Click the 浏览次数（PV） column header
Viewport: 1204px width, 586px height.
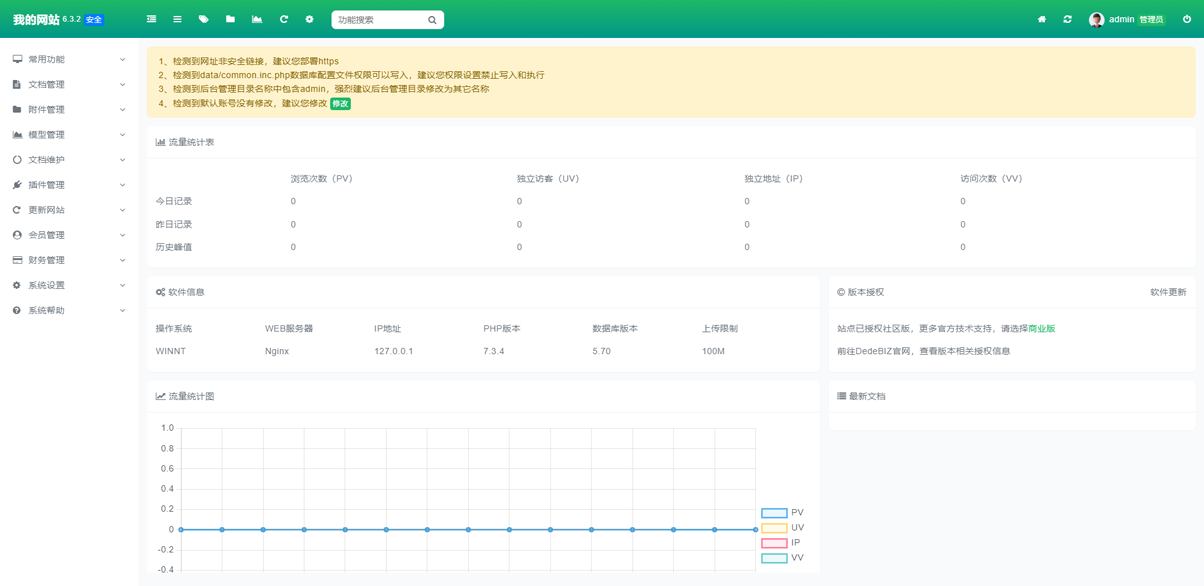pos(322,179)
